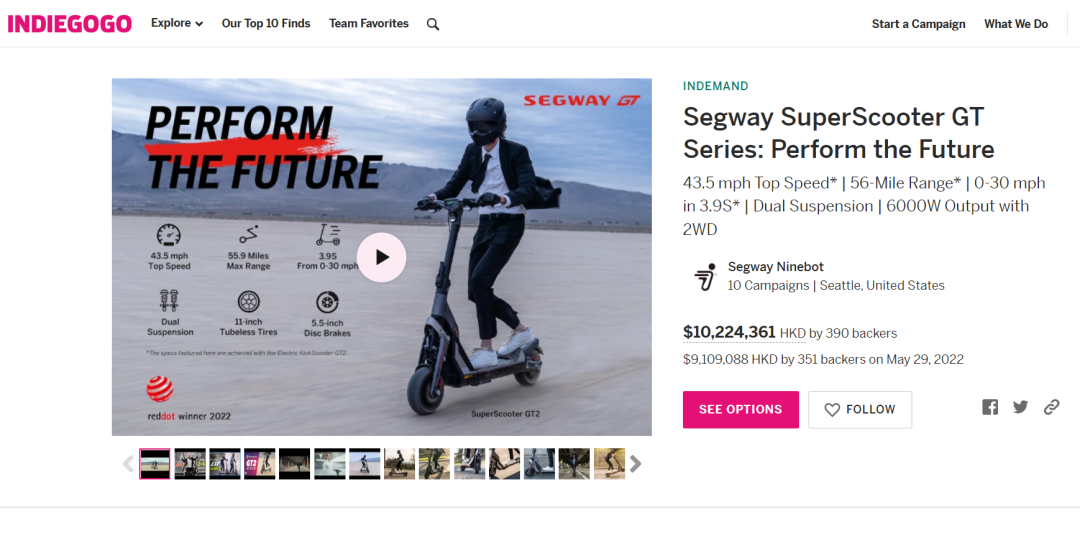Screen dimensions: 1080x536
Task: Expand the Explore dropdown menu
Action: coord(177,23)
